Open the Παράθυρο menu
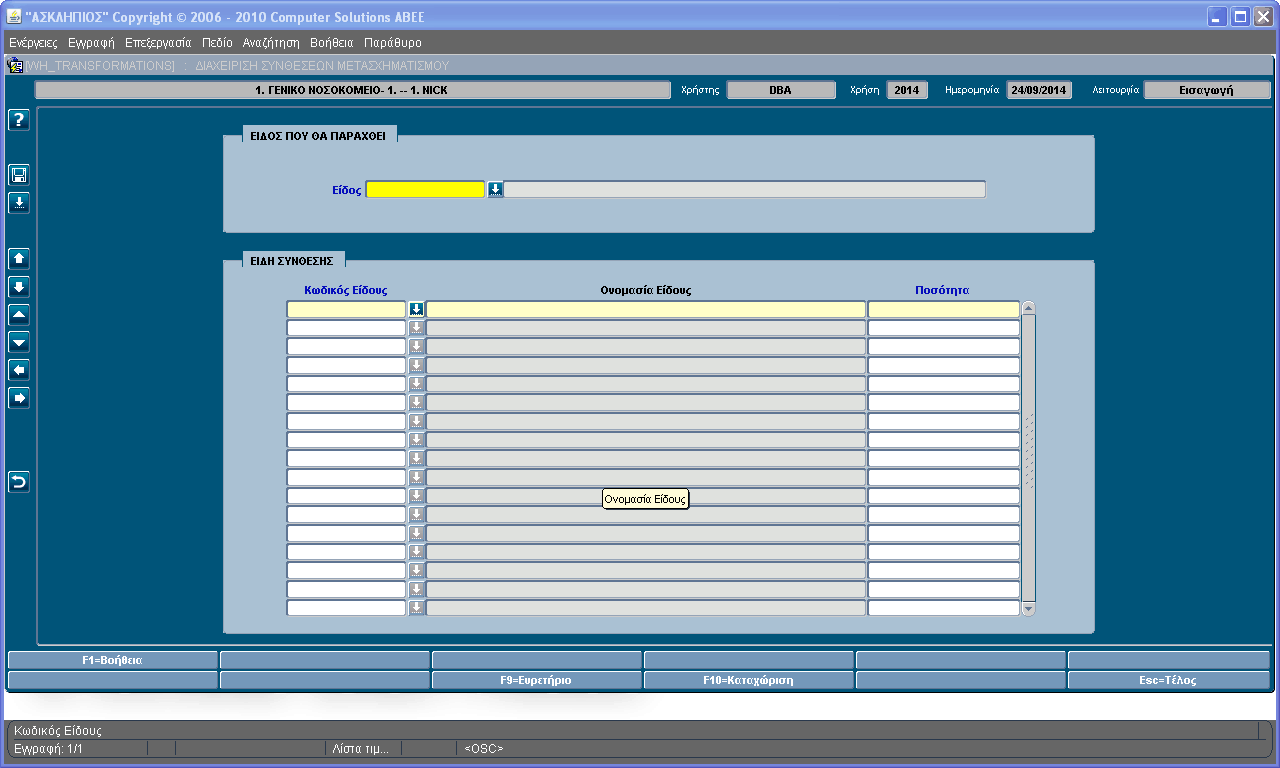This screenshot has height=768, width=1280. [393, 43]
